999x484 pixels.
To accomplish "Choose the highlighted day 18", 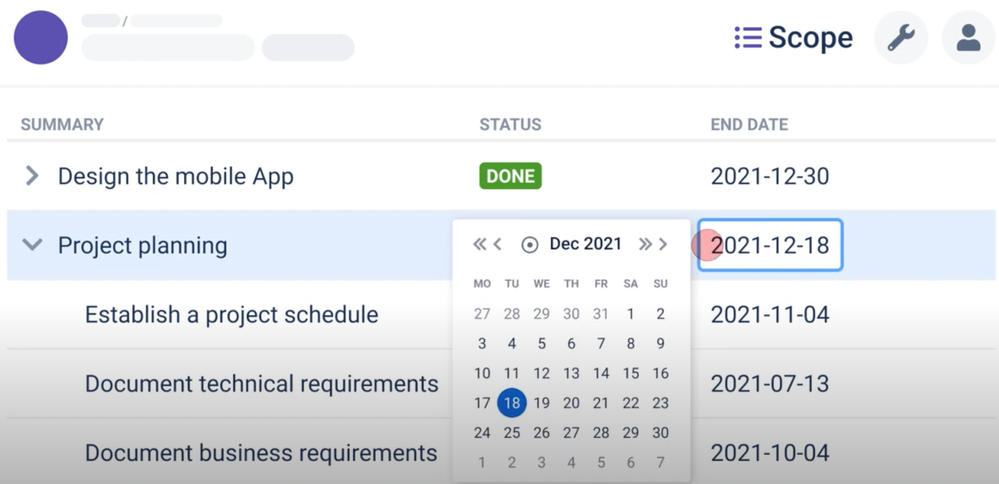I will (x=512, y=403).
